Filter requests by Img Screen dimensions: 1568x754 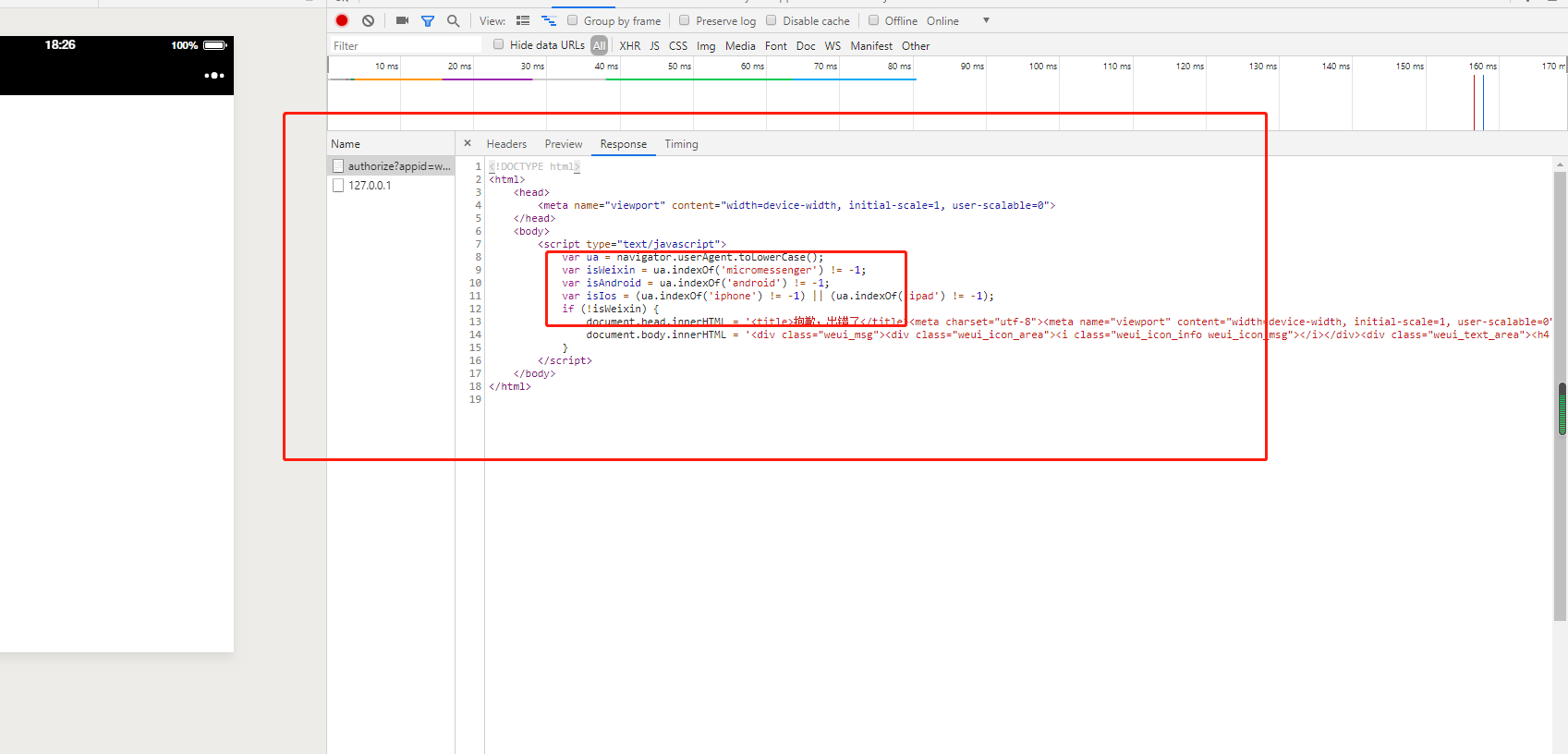706,45
